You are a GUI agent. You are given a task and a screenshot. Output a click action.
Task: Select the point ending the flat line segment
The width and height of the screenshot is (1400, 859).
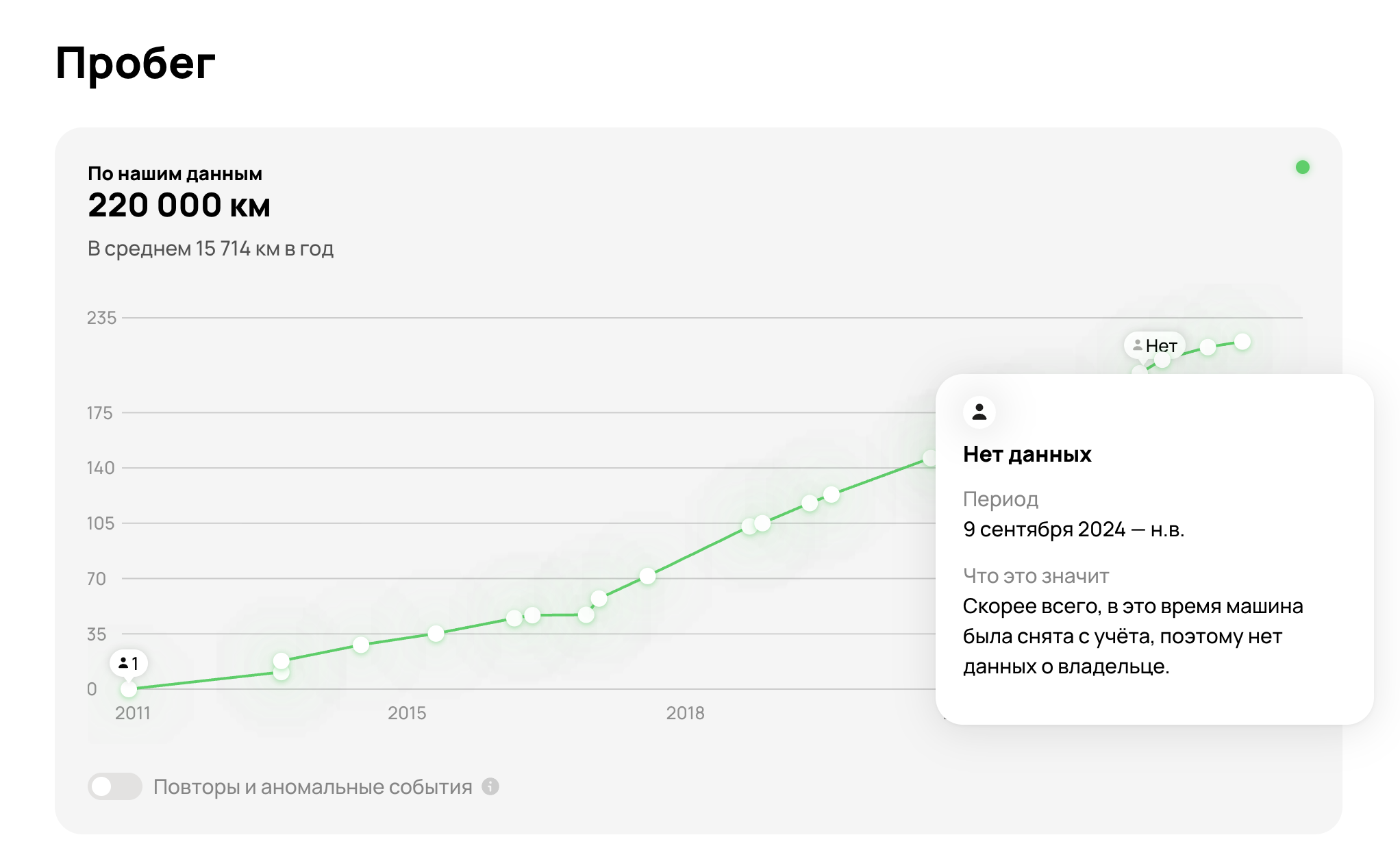pos(586,614)
